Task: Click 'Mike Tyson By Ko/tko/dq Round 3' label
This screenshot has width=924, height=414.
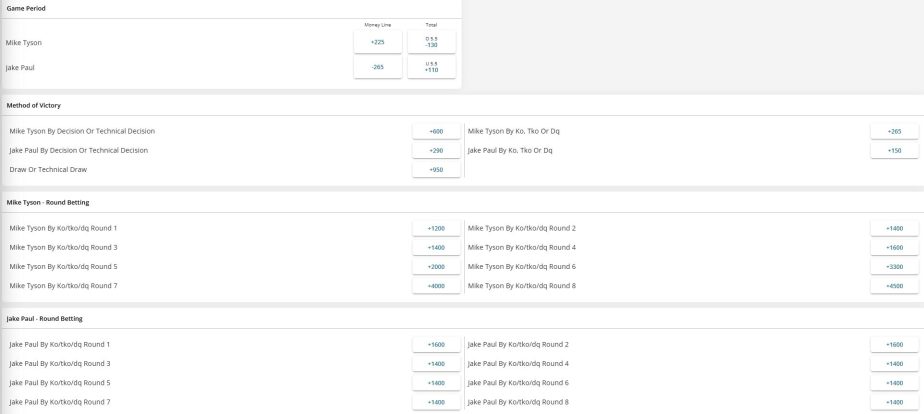Action: click(x=63, y=247)
